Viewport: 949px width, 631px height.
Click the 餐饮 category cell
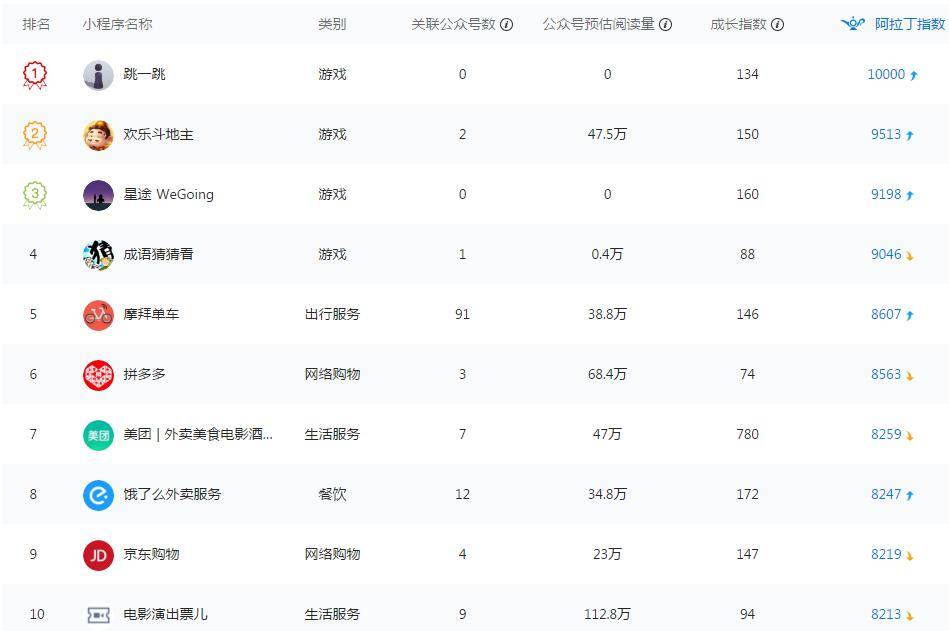[x=332, y=494]
